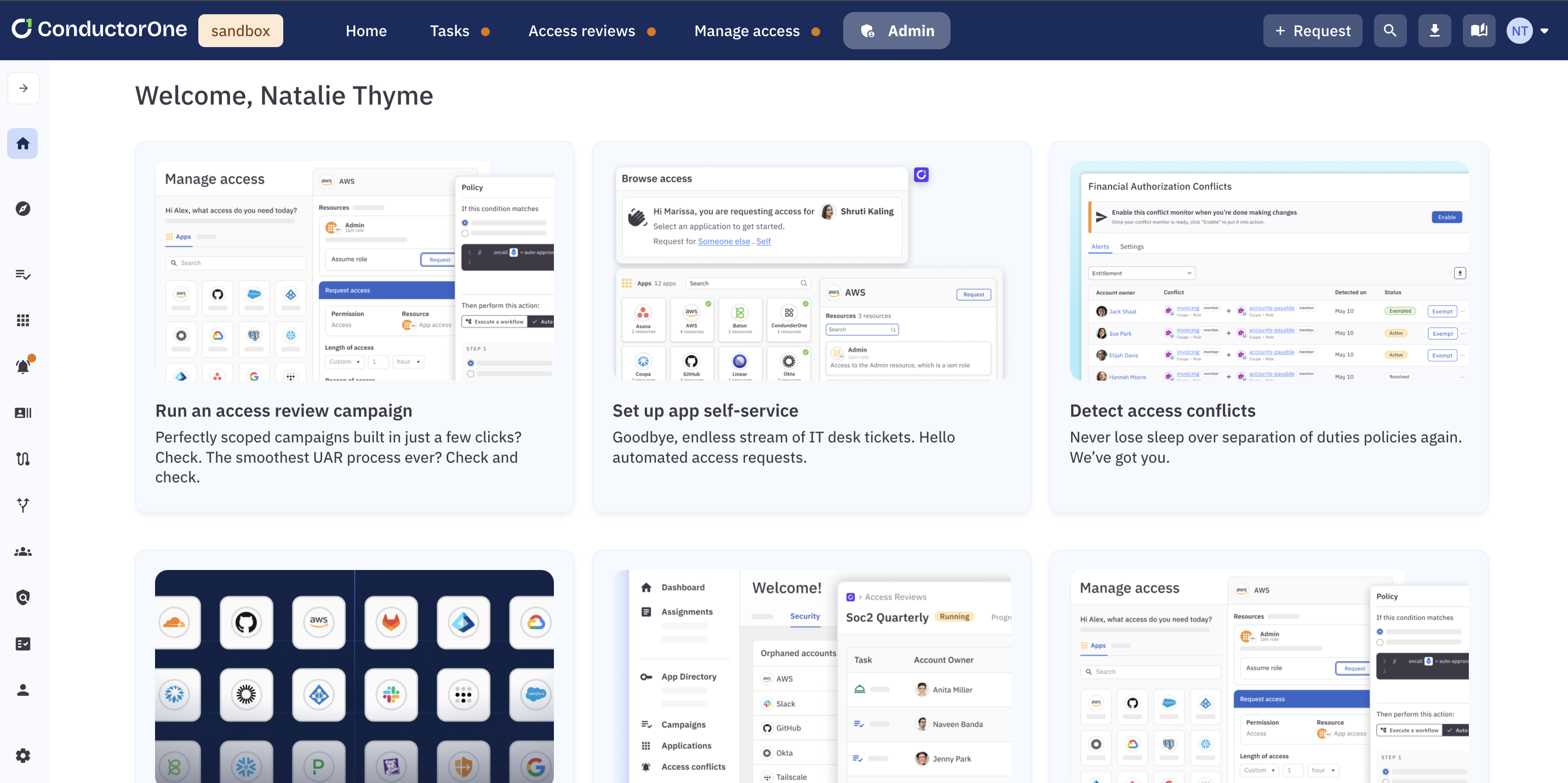Open the compass explore icon in sidebar
The width and height of the screenshot is (1568, 783).
22,208
